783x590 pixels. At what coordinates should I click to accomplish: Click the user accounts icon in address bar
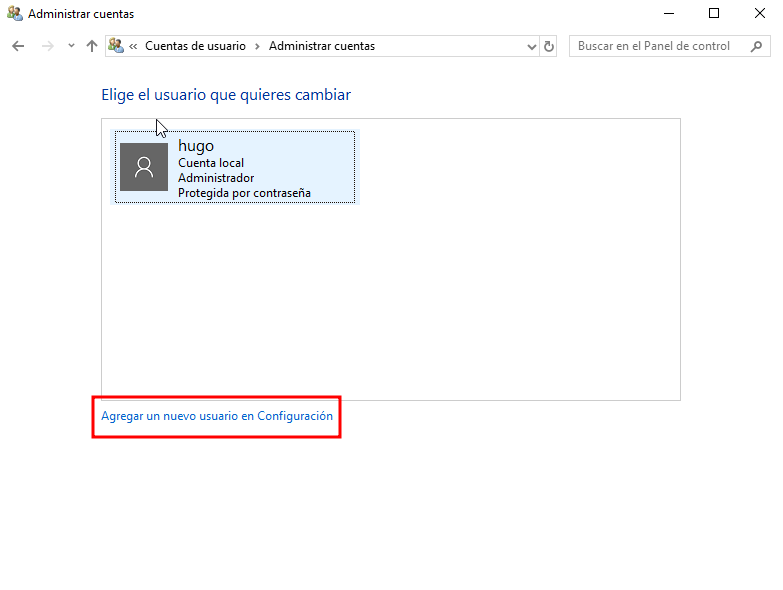pyautogui.click(x=116, y=46)
